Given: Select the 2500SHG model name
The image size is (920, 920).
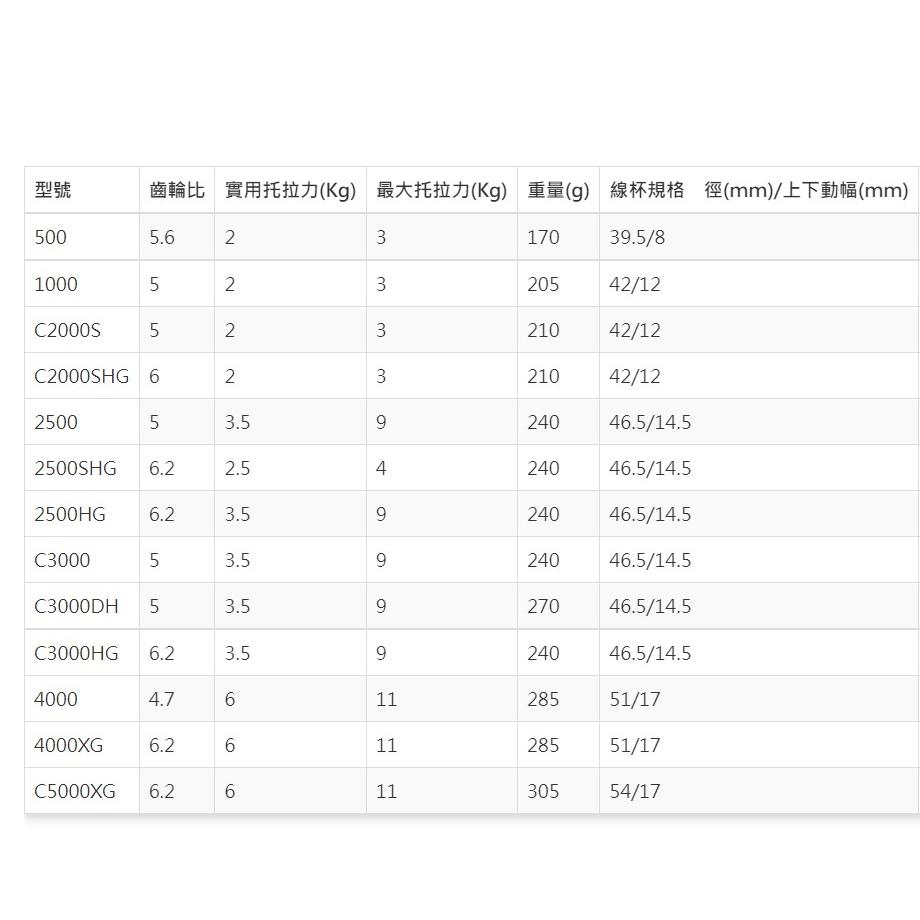Looking at the screenshot, I should (75, 468).
